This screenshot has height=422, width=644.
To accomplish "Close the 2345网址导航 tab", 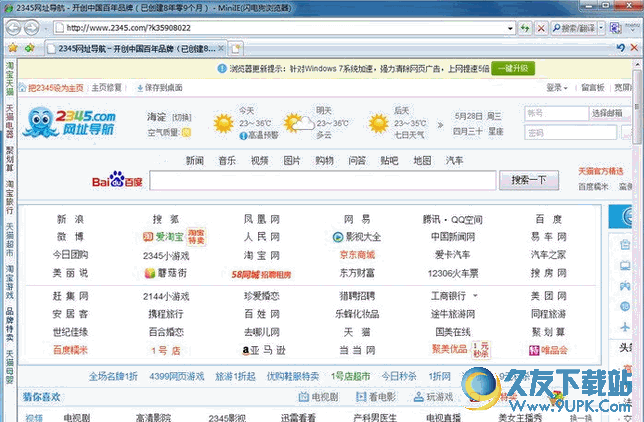I will (221, 48).
